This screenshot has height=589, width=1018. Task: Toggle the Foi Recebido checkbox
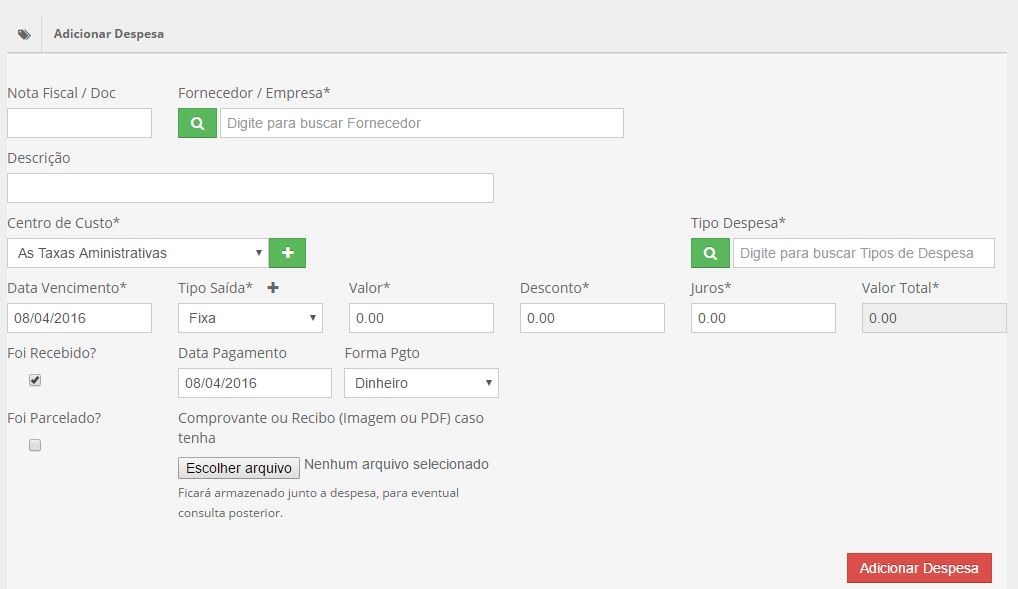pyautogui.click(x=35, y=380)
